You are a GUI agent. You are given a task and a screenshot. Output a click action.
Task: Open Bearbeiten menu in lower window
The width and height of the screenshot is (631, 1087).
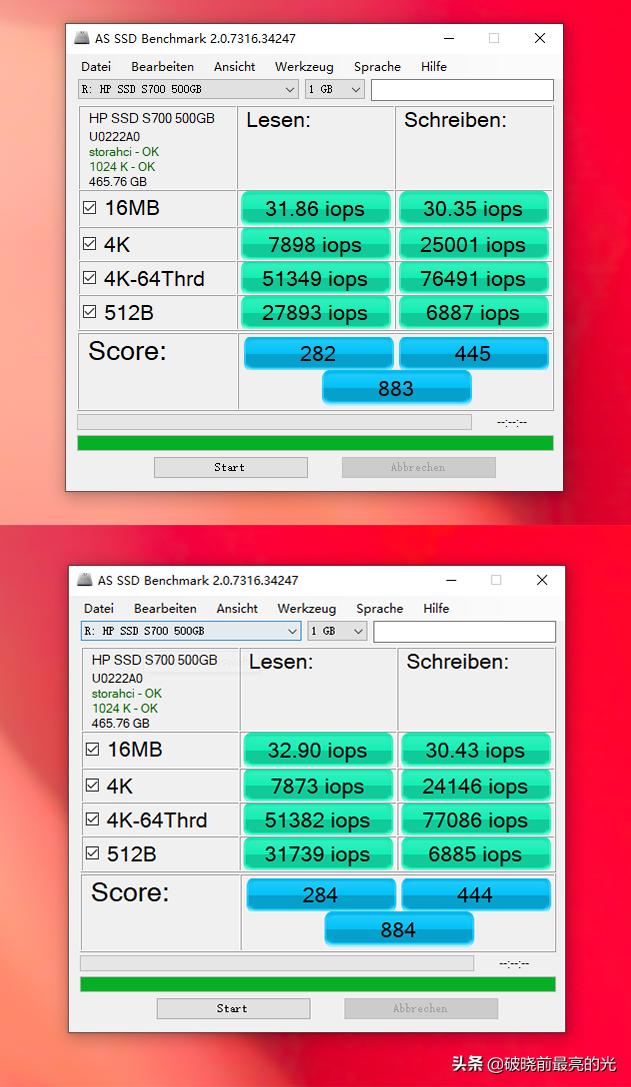pos(165,608)
